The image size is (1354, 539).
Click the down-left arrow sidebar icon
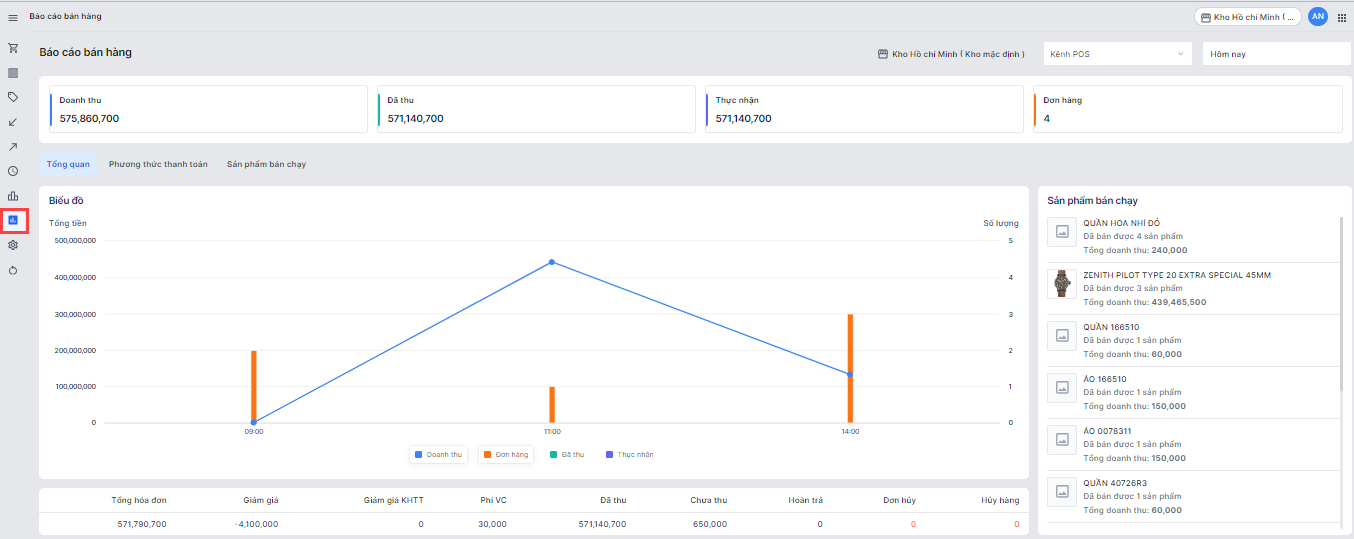tap(13, 122)
